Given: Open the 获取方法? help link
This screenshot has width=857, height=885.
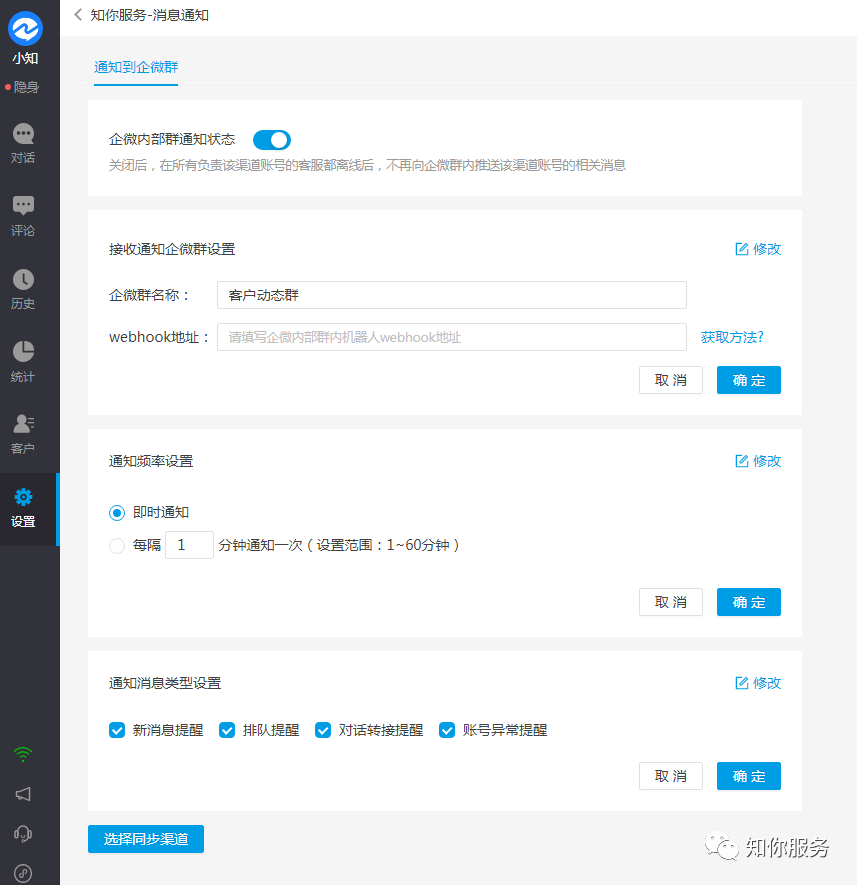Looking at the screenshot, I should point(732,337).
